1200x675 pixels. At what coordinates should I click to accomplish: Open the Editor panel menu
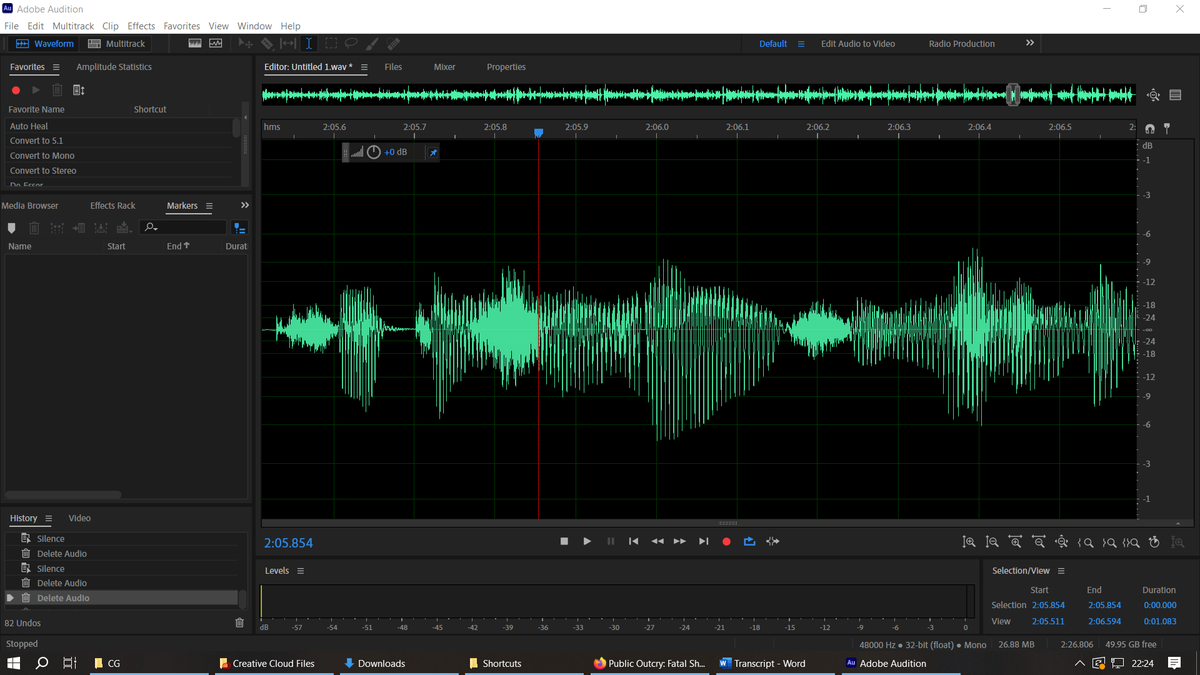[x=364, y=67]
